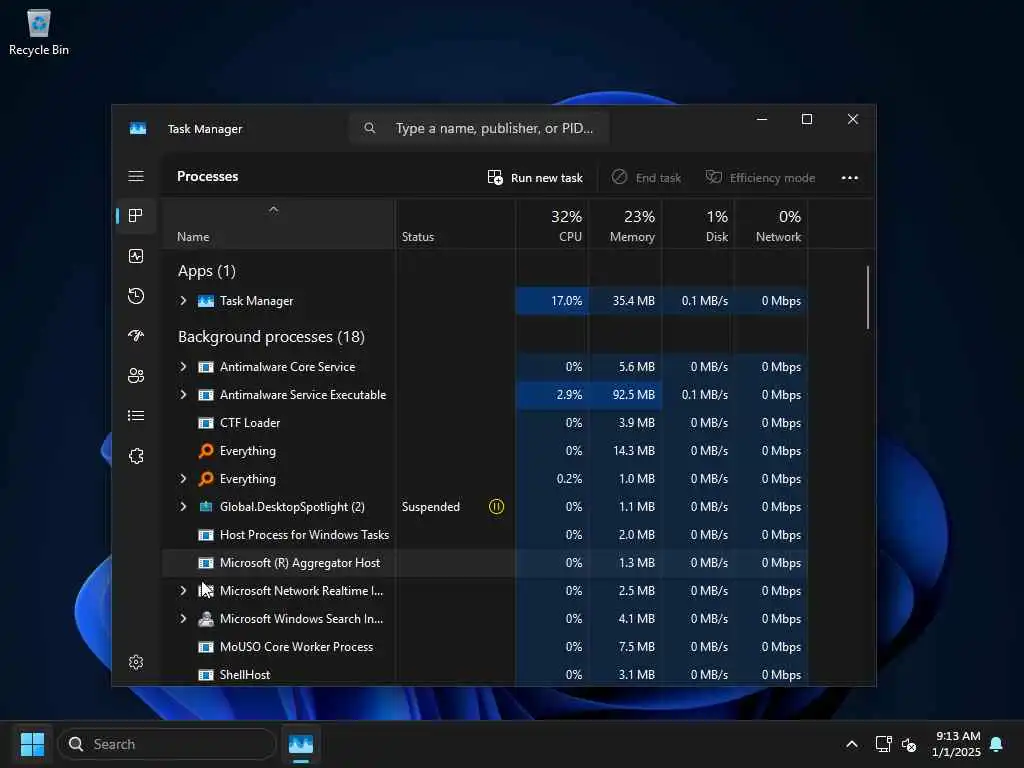The height and width of the screenshot is (768, 1024).
Task: Click the 92.5 MB memory cell
Action: click(625, 394)
